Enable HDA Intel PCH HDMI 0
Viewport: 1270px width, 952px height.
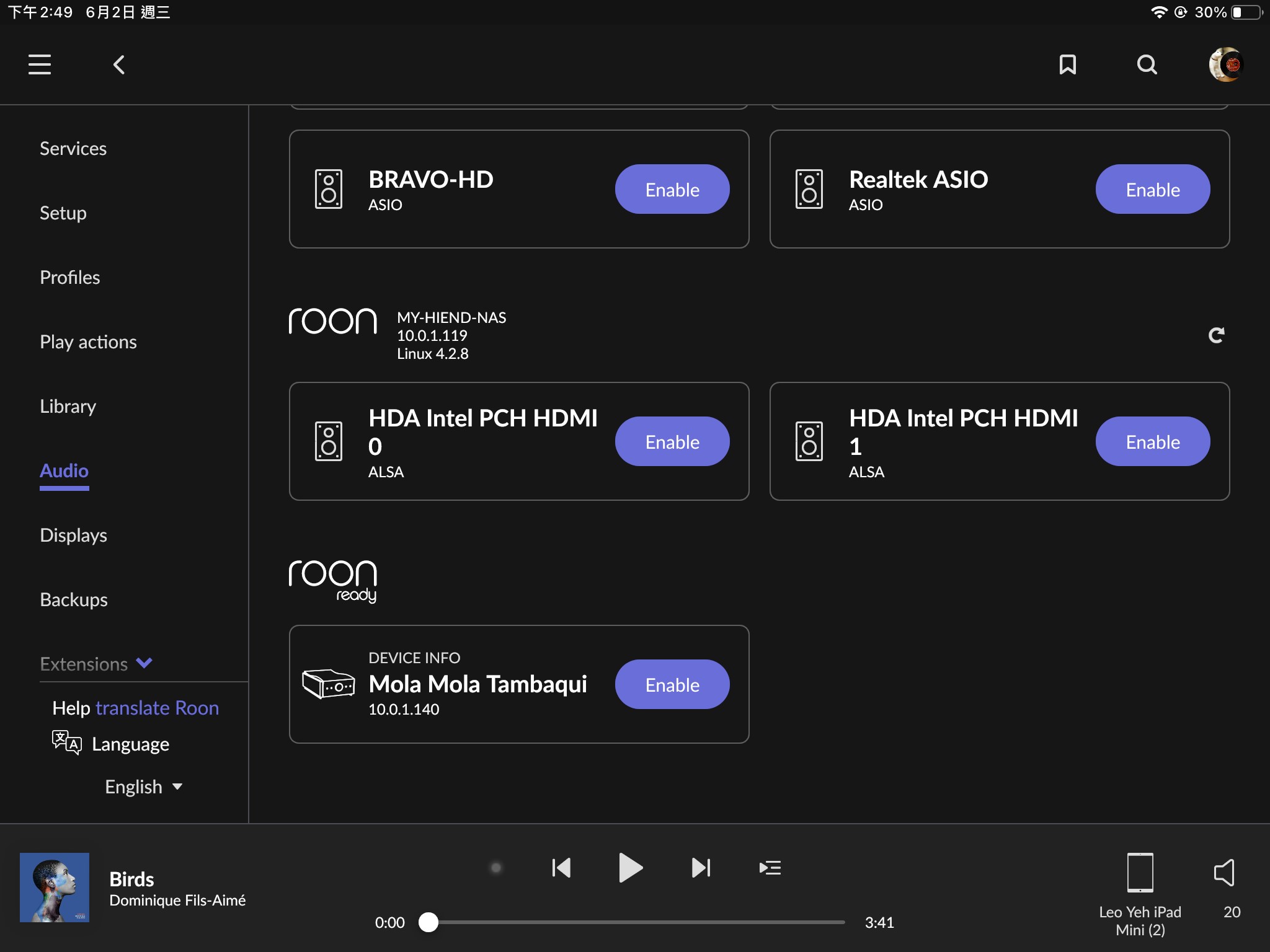(672, 441)
